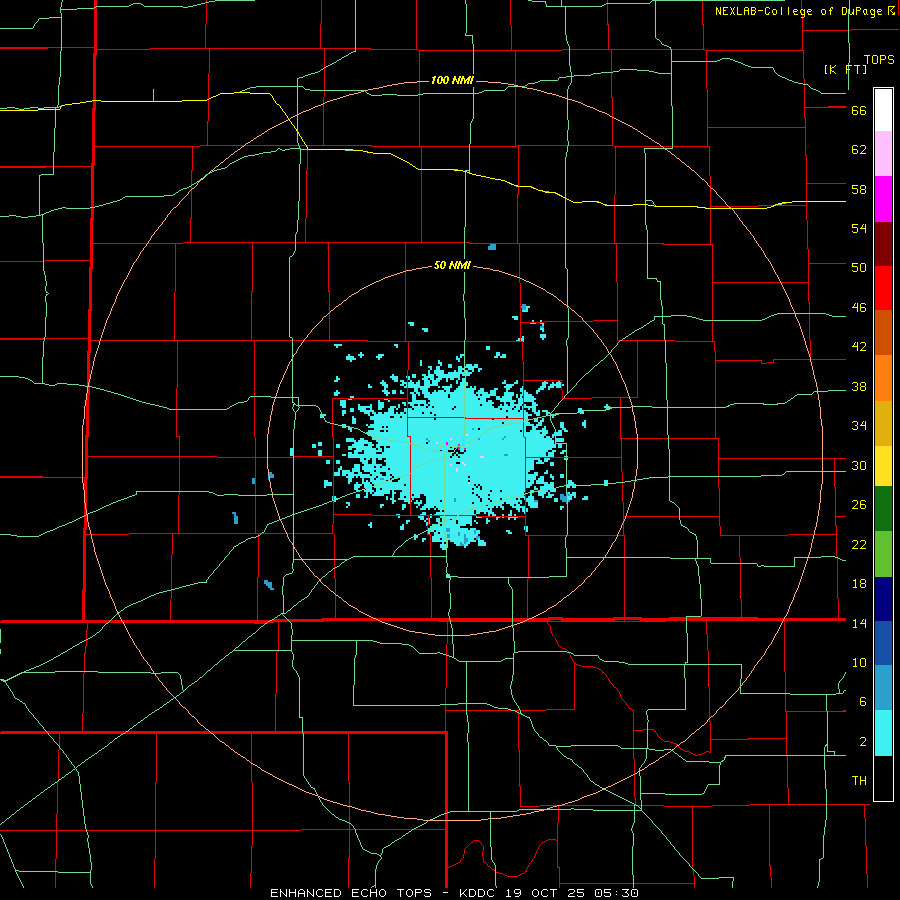Click the 'NEXLAB-College of DuPage' credit text
The height and width of the screenshot is (900, 900).
tap(798, 11)
